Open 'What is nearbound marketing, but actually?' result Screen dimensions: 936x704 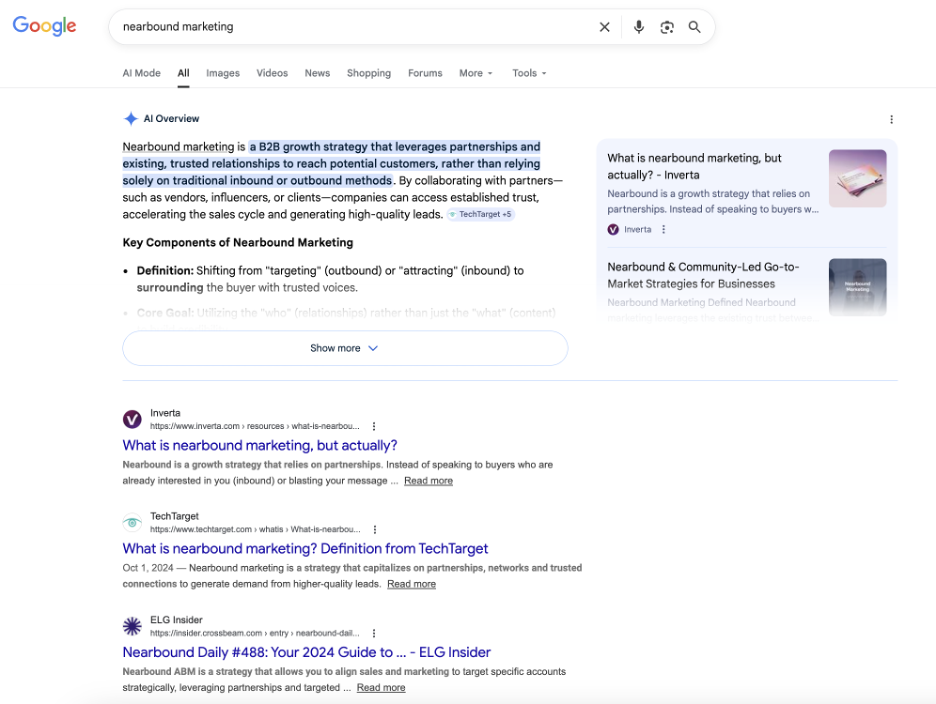(260, 445)
